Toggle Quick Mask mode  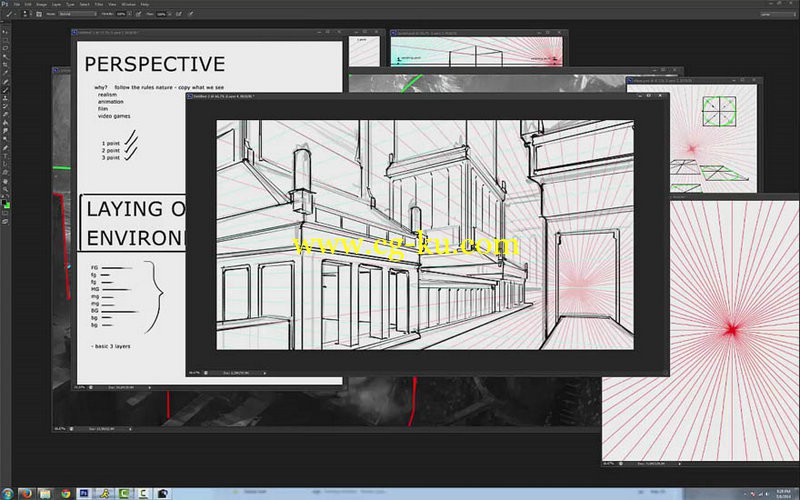tap(5, 213)
